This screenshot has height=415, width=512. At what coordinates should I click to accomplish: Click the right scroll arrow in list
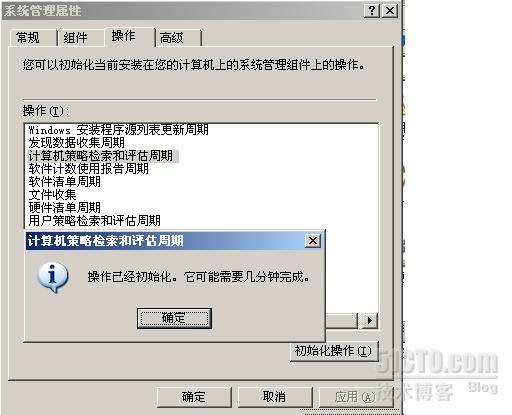pyautogui.click(x=370, y=321)
